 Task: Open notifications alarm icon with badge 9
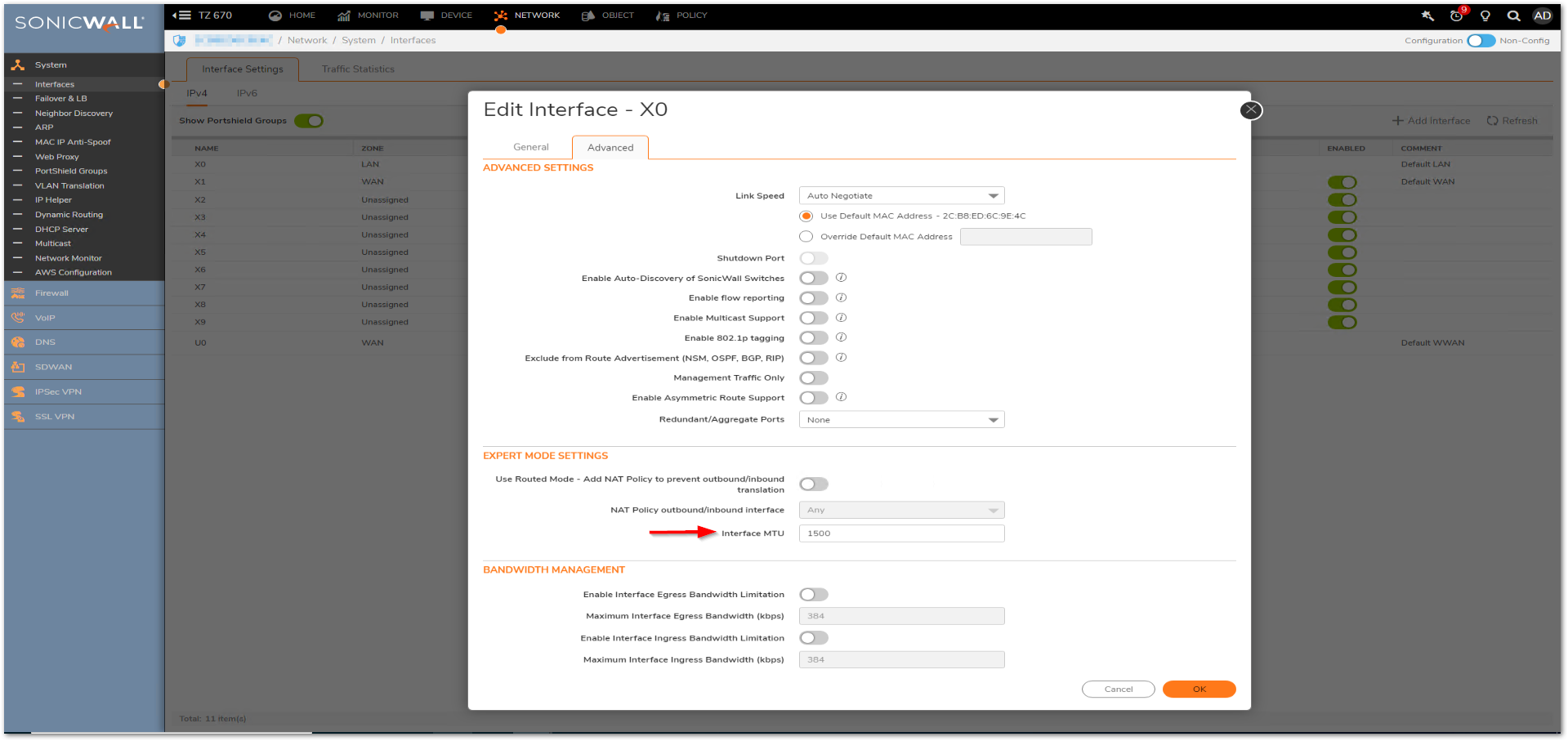(1457, 16)
